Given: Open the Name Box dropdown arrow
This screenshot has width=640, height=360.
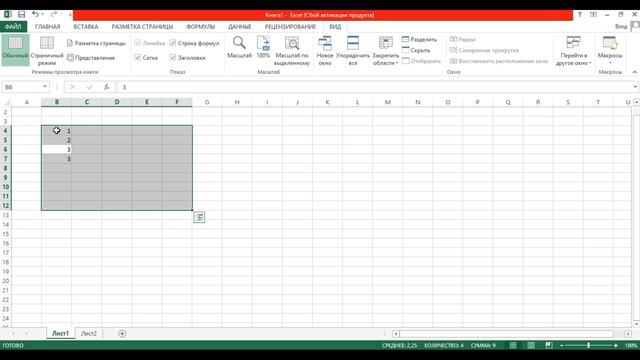Looking at the screenshot, I should tap(44, 87).
